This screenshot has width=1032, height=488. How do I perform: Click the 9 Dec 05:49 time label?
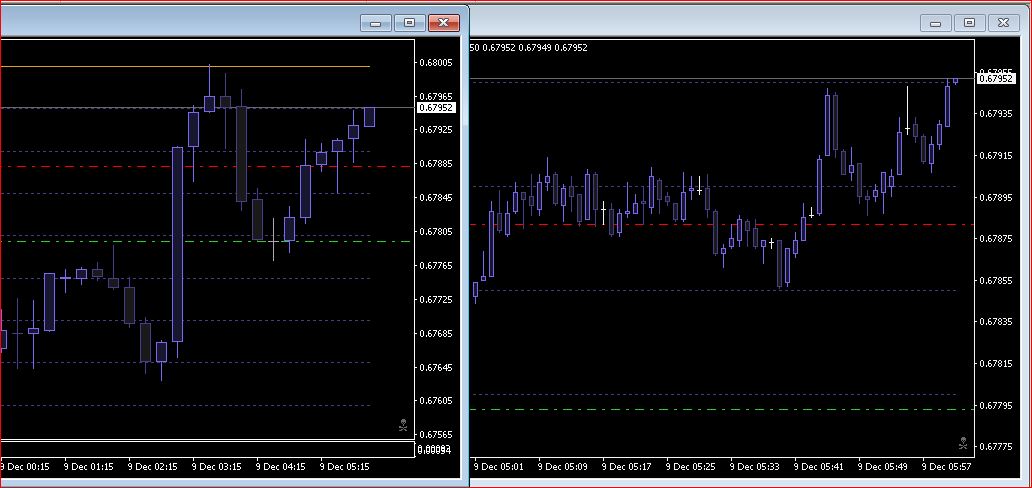[x=883, y=467]
